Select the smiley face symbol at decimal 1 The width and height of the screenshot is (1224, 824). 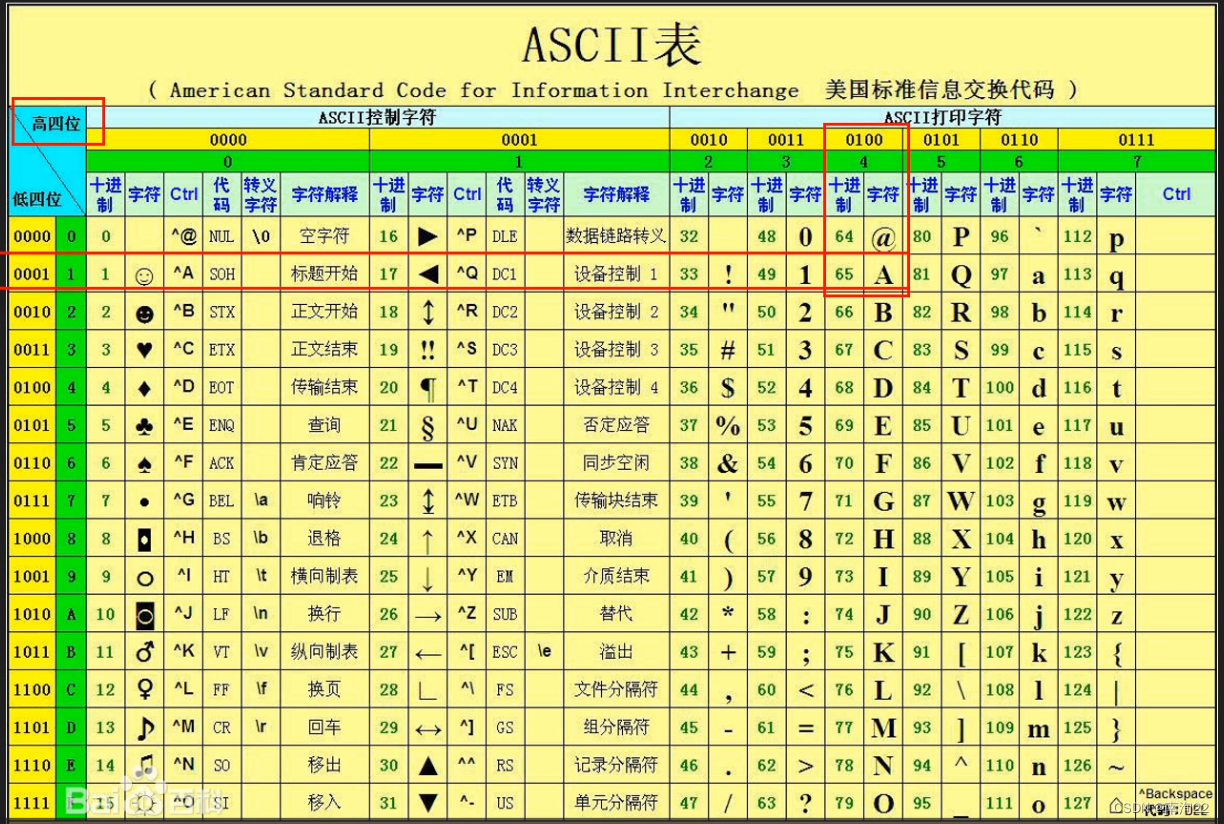pyautogui.click(x=145, y=273)
